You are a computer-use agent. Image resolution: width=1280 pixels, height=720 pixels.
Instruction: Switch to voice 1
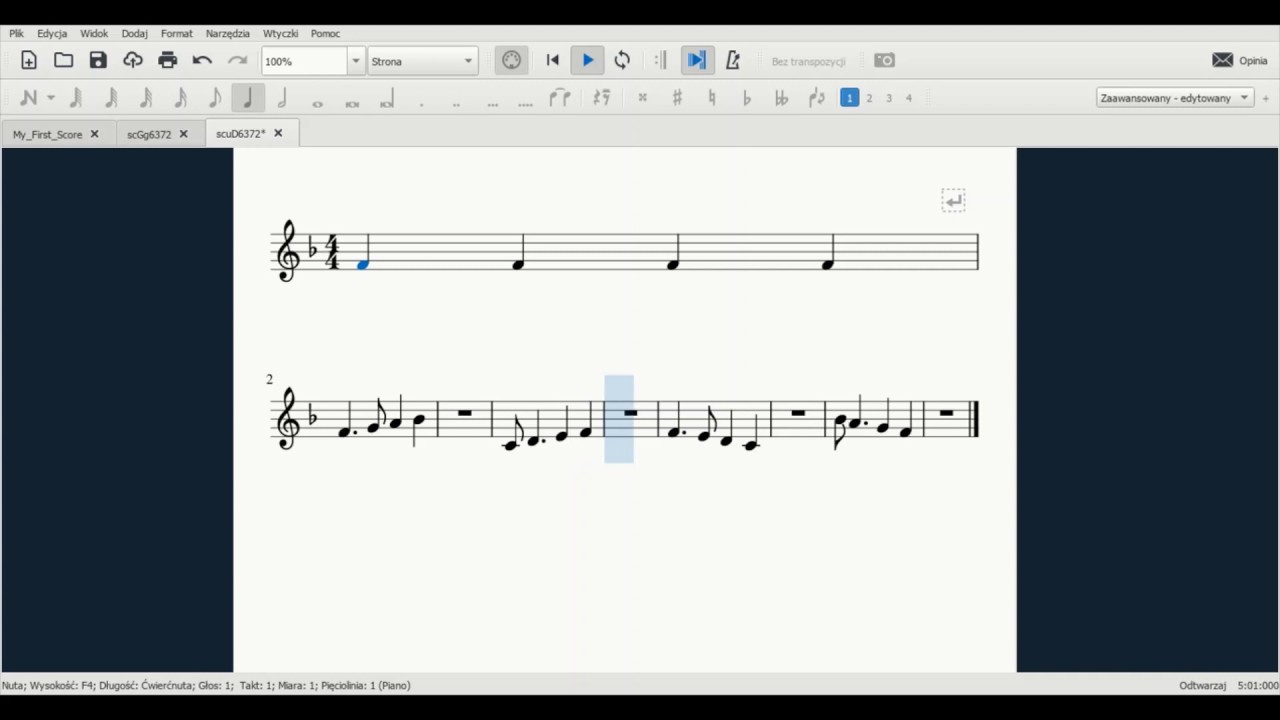point(849,98)
